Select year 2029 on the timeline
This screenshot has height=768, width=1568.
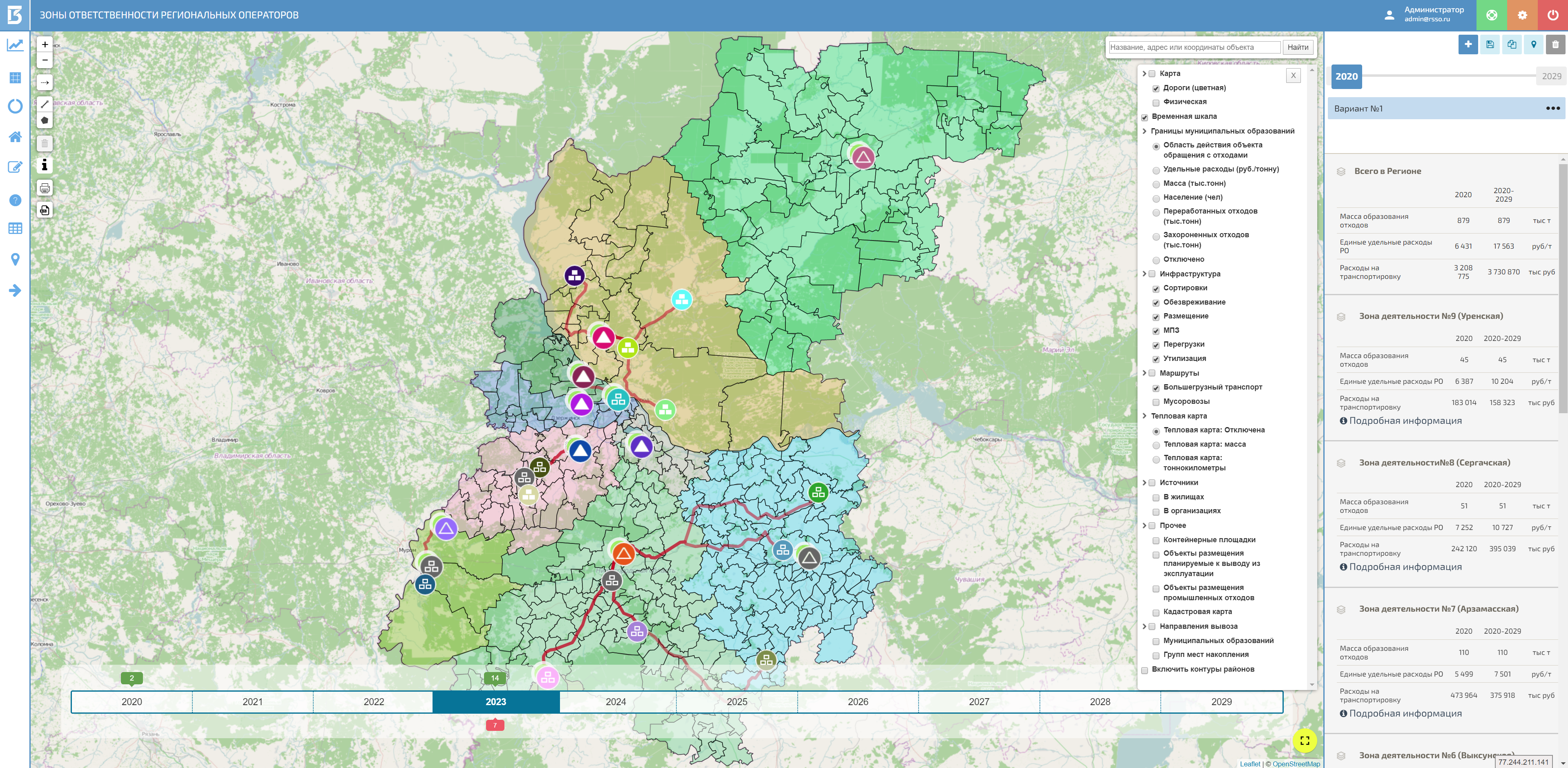pos(1221,702)
